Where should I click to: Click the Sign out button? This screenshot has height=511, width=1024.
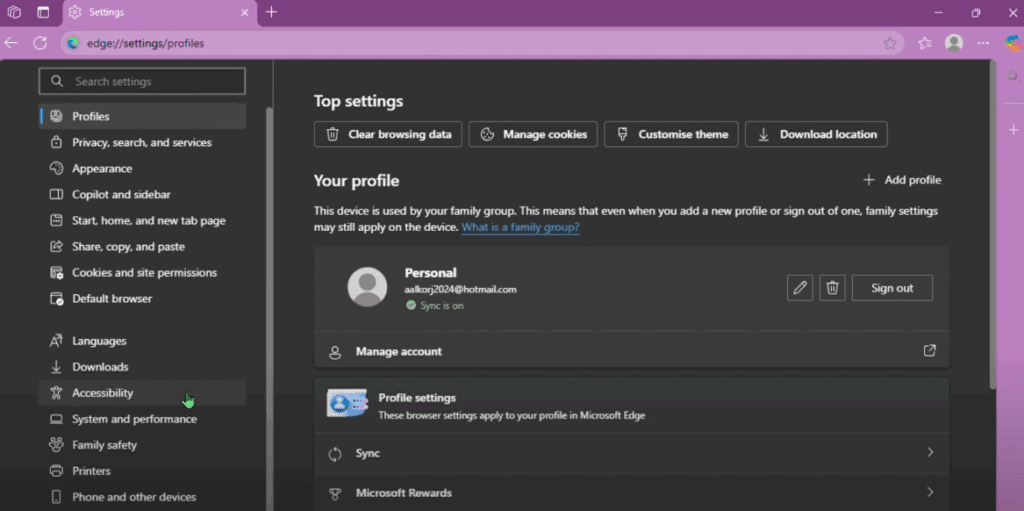point(891,288)
